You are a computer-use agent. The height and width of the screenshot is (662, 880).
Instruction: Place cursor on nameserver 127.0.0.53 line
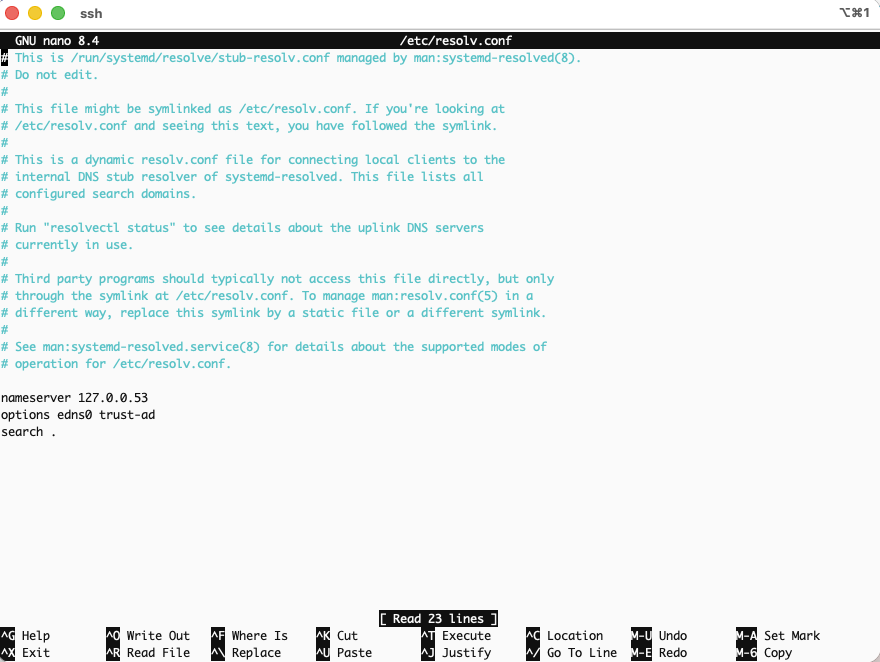[x=75, y=398]
